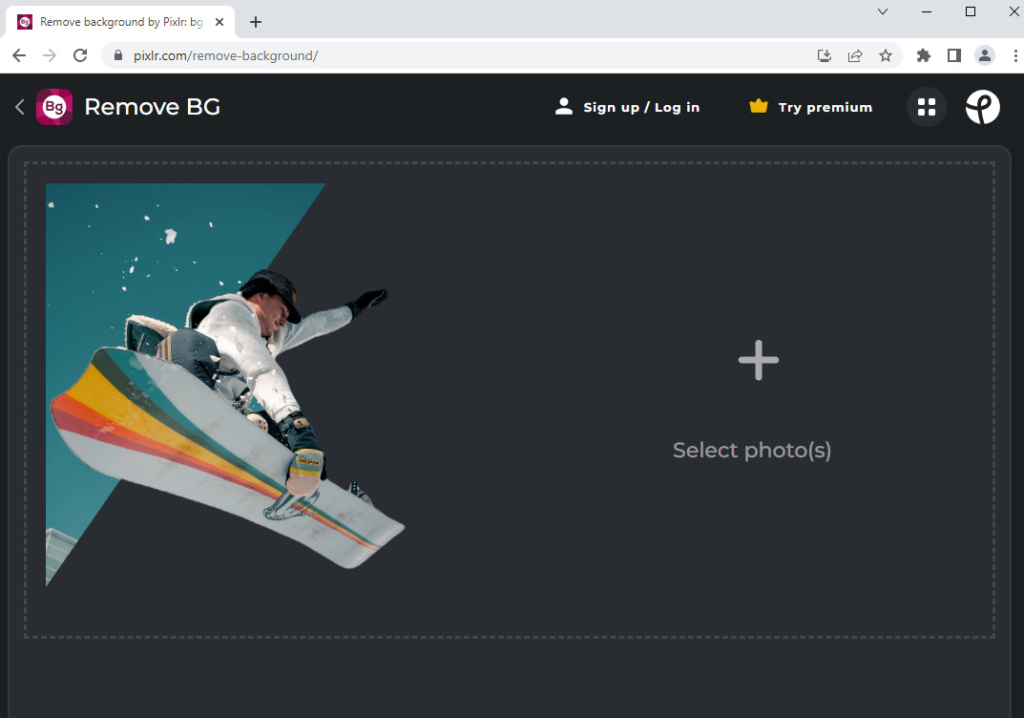Bookmark this page with the star icon
Screen dimensions: 1024x718
885,56
